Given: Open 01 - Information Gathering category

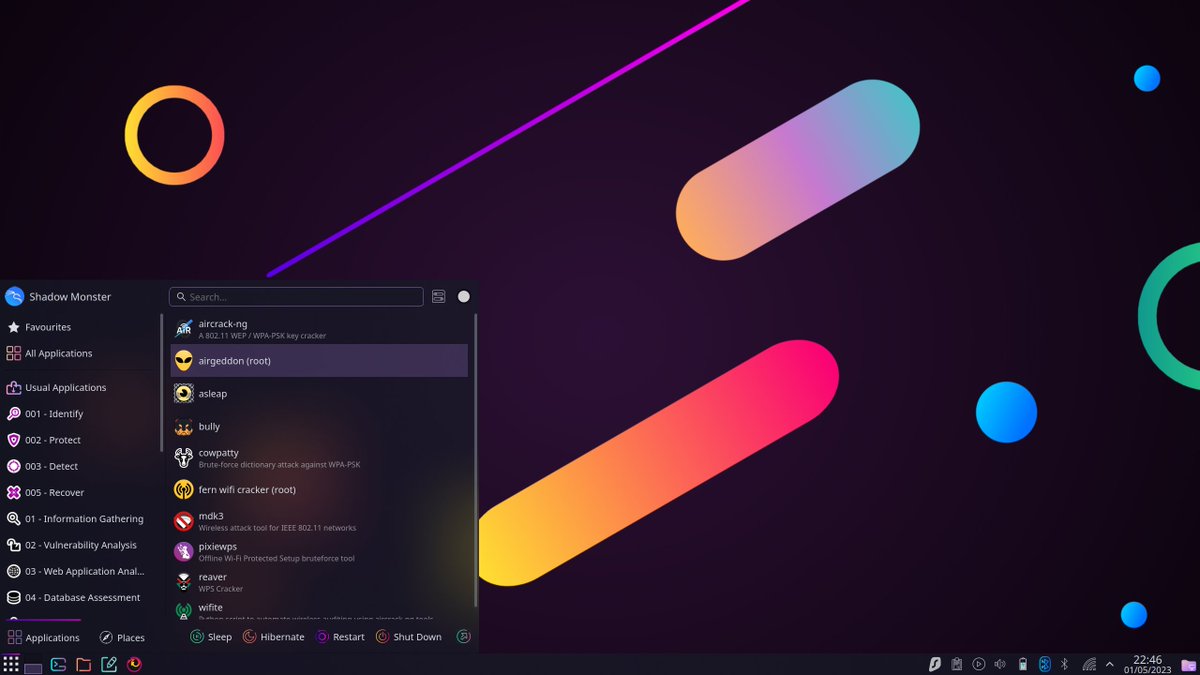Looking at the screenshot, I should point(79,519).
